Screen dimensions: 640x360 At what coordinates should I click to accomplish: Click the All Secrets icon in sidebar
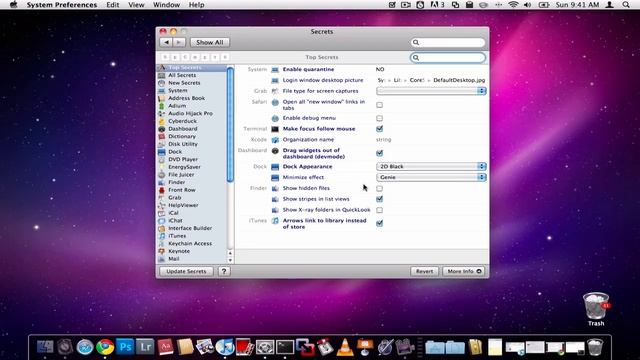tap(162, 75)
